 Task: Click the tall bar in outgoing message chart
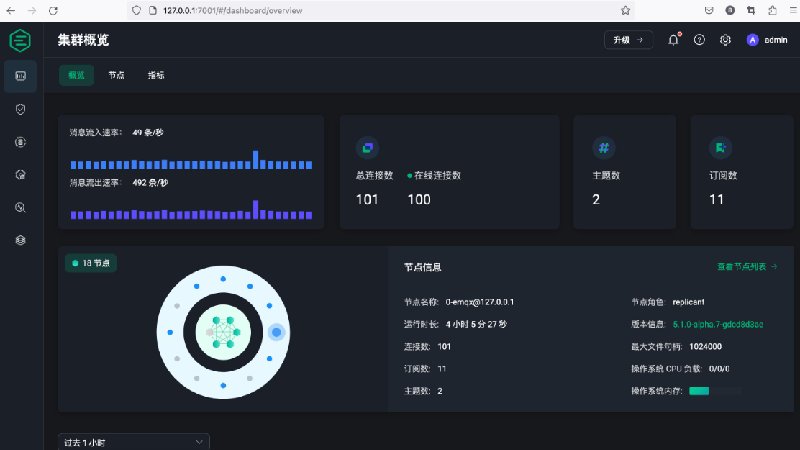point(256,210)
